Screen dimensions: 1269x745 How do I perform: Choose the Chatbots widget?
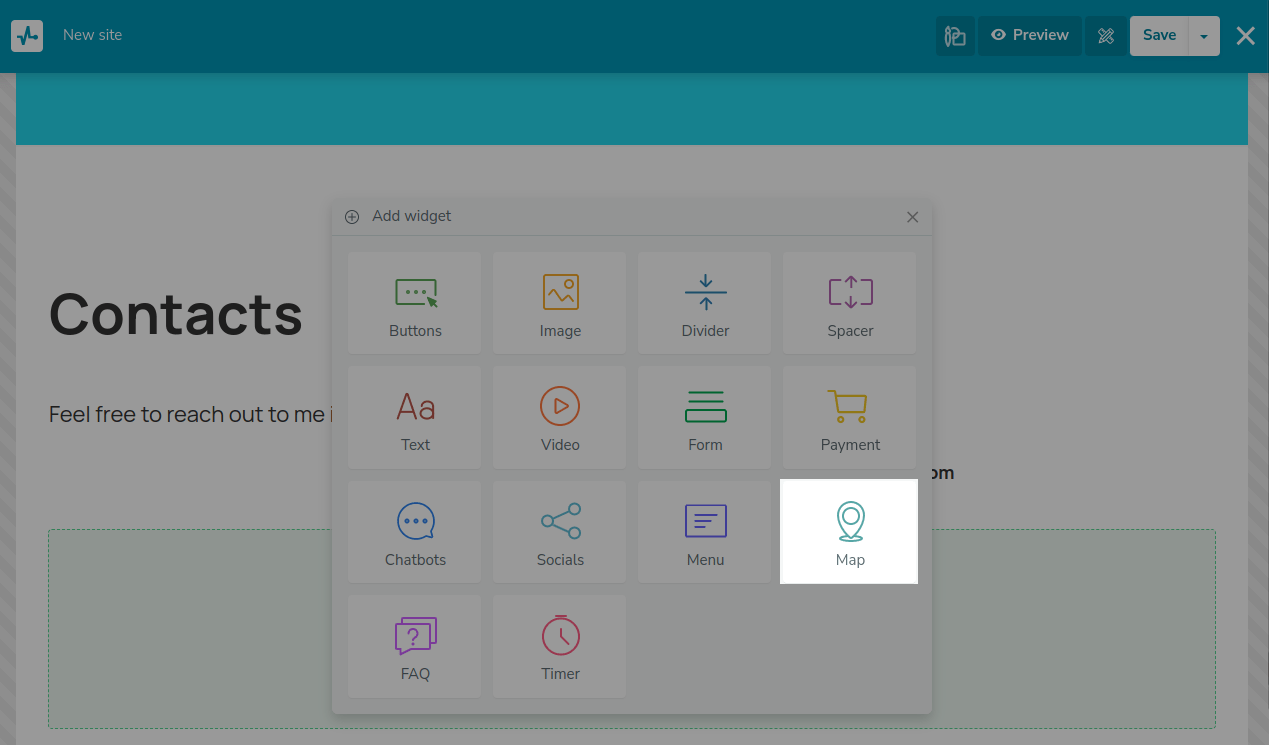click(415, 532)
